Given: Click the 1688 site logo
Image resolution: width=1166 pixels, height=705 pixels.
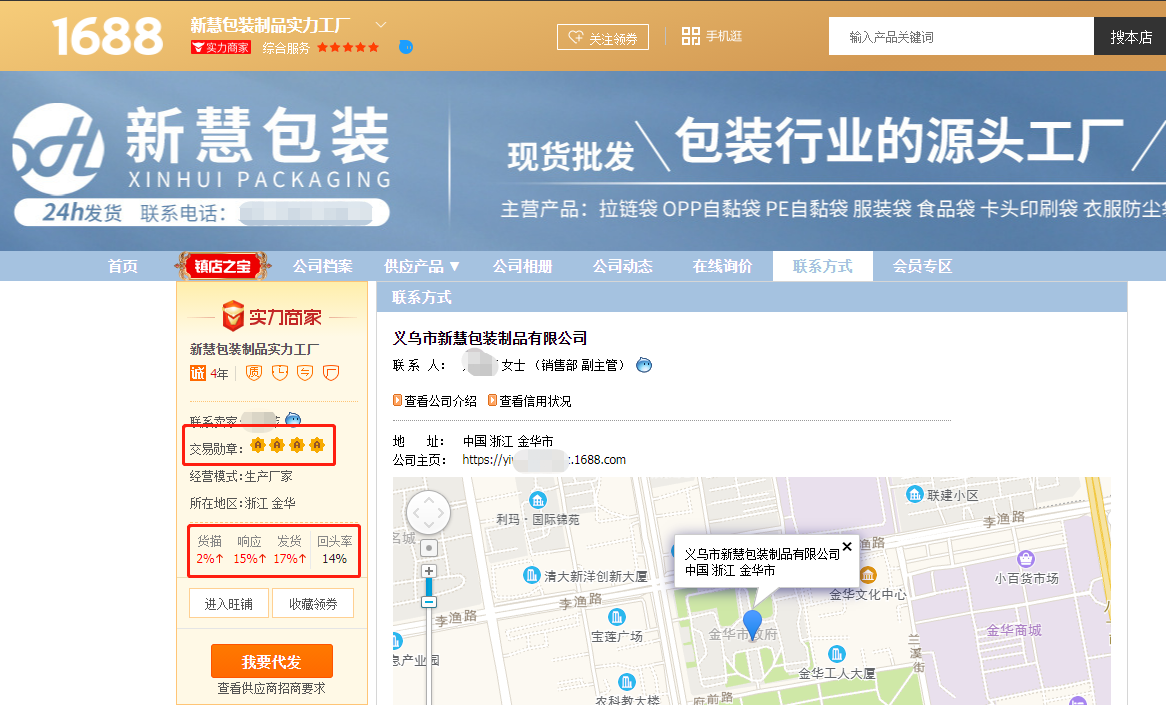Looking at the screenshot, I should (108, 36).
